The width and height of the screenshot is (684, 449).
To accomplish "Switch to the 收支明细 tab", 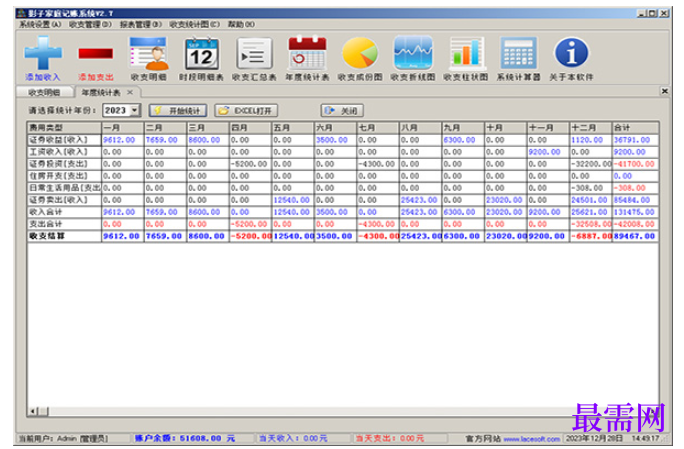I will click(44, 93).
